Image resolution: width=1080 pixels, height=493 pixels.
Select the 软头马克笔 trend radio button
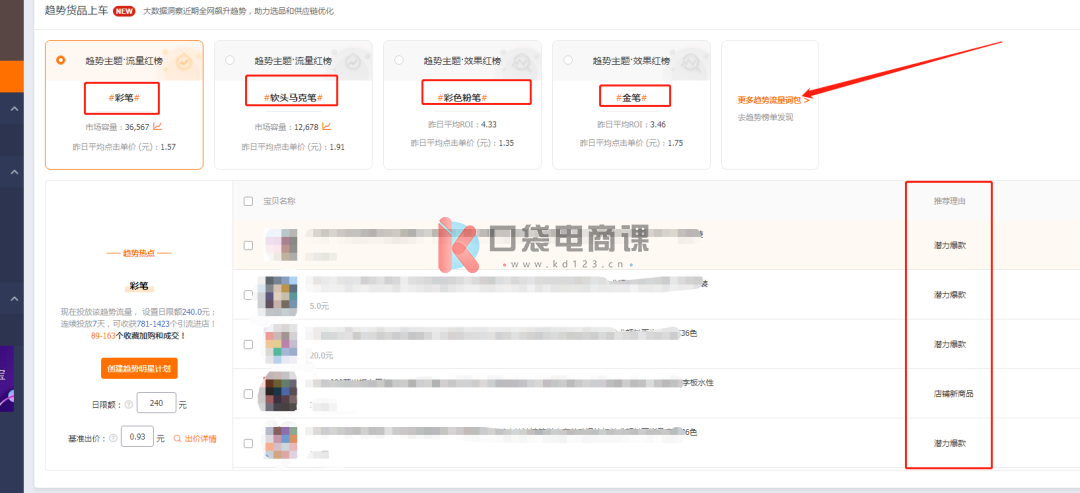click(x=230, y=60)
